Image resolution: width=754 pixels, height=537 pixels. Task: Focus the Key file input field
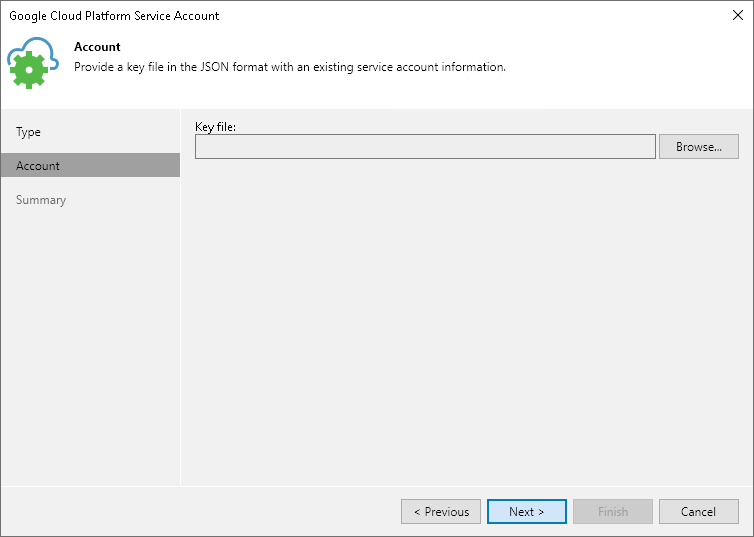pos(425,147)
